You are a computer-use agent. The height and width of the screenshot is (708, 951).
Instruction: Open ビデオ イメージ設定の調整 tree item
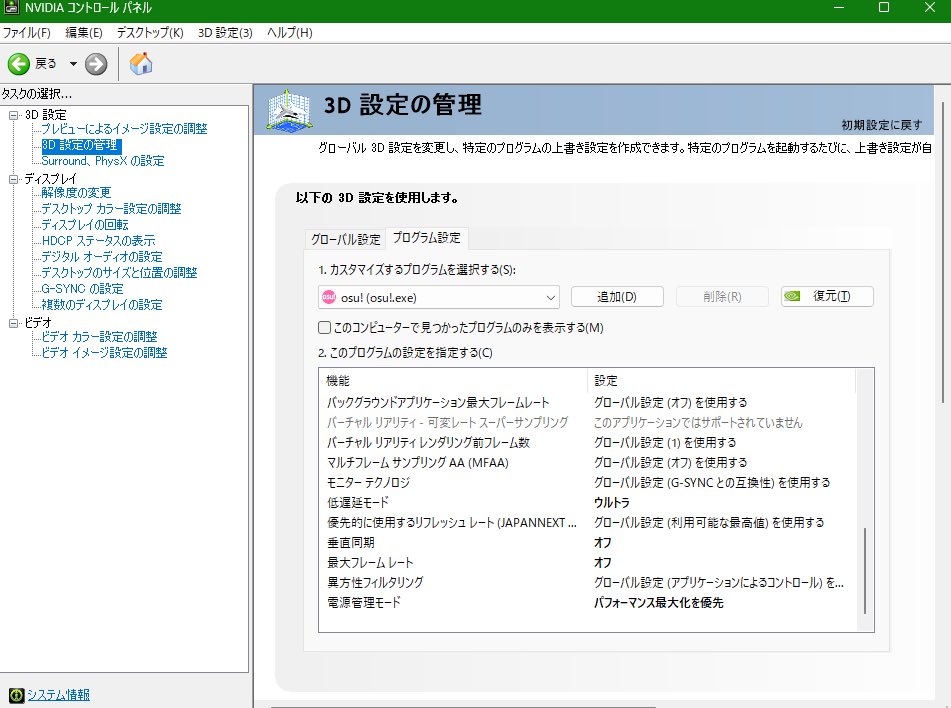pos(104,352)
